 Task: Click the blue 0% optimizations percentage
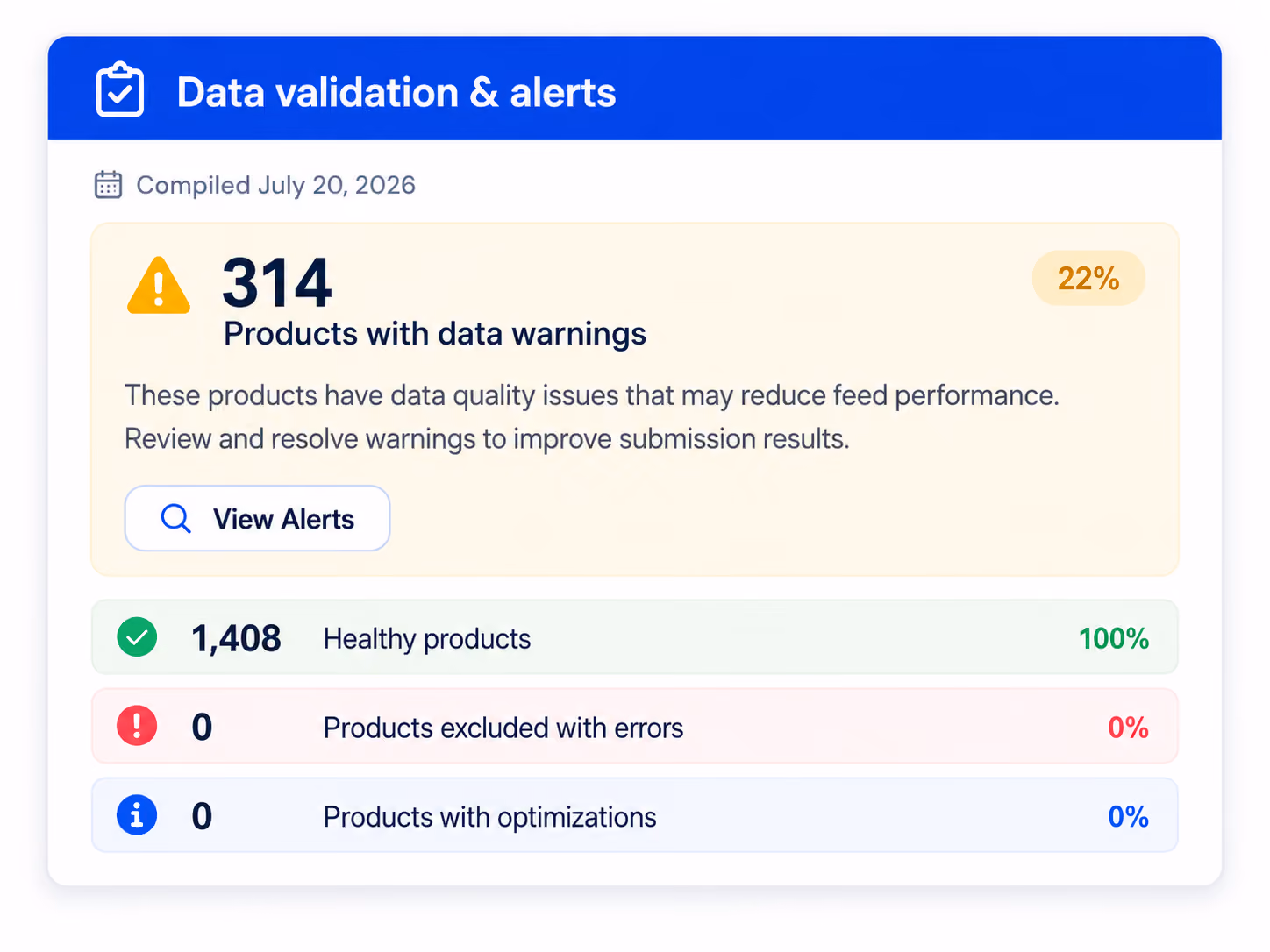pyautogui.click(x=1129, y=817)
